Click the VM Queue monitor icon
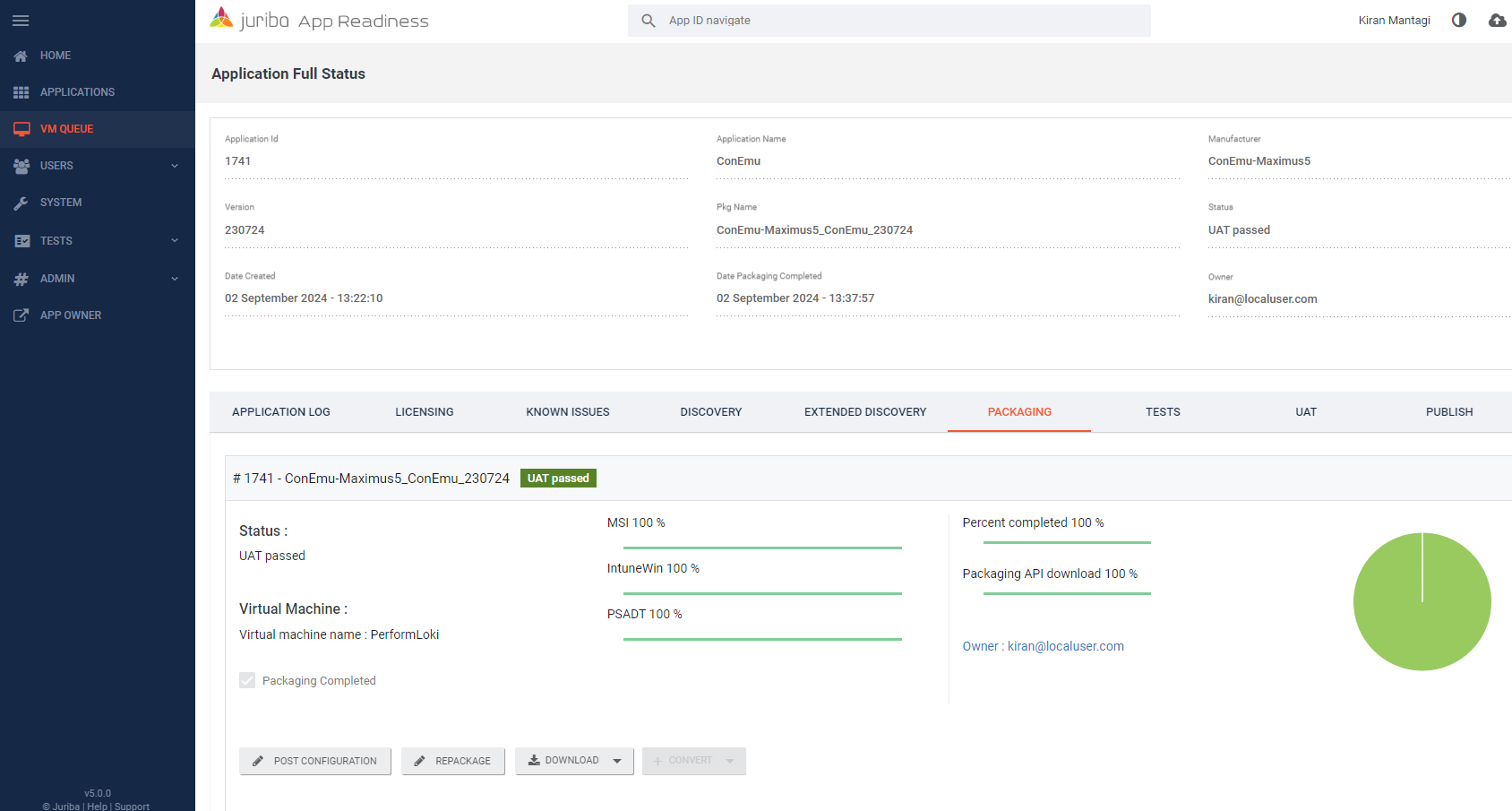The height and width of the screenshot is (811, 1512). tap(21, 129)
